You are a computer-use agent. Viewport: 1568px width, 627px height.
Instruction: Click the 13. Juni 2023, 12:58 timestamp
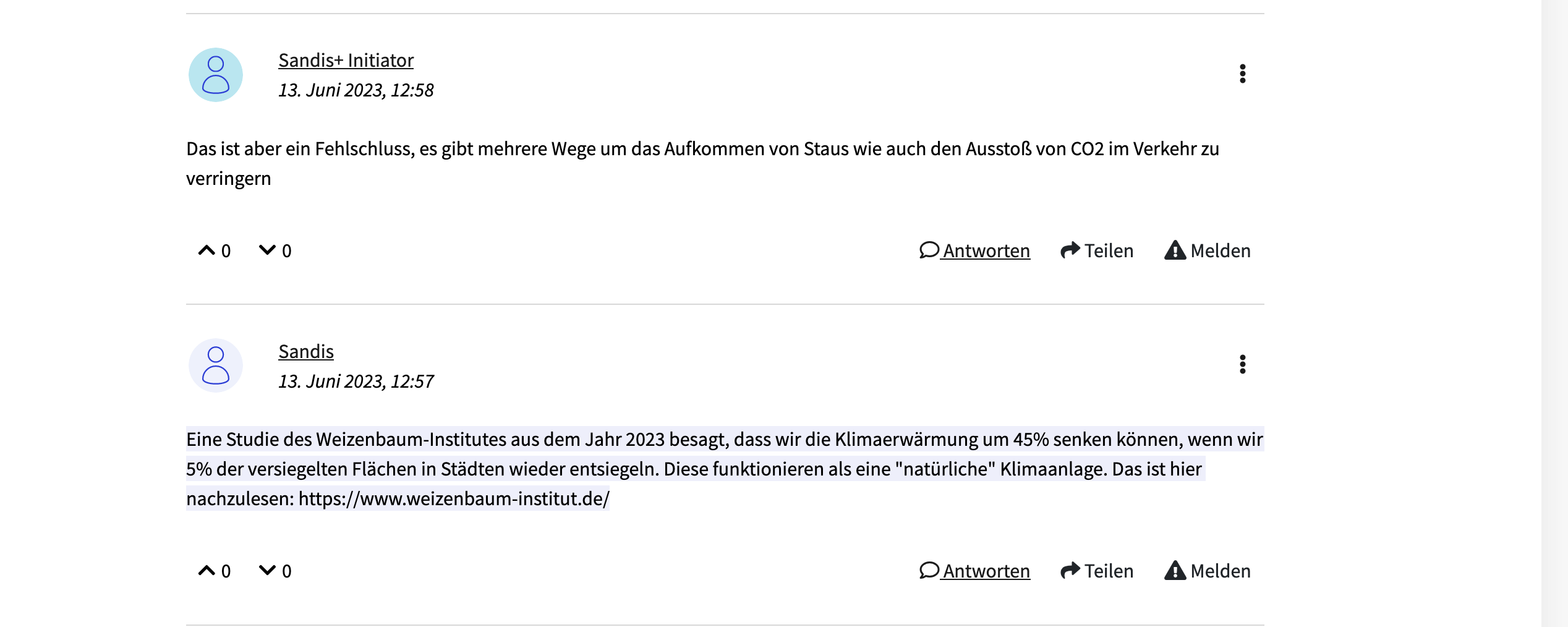pos(356,90)
